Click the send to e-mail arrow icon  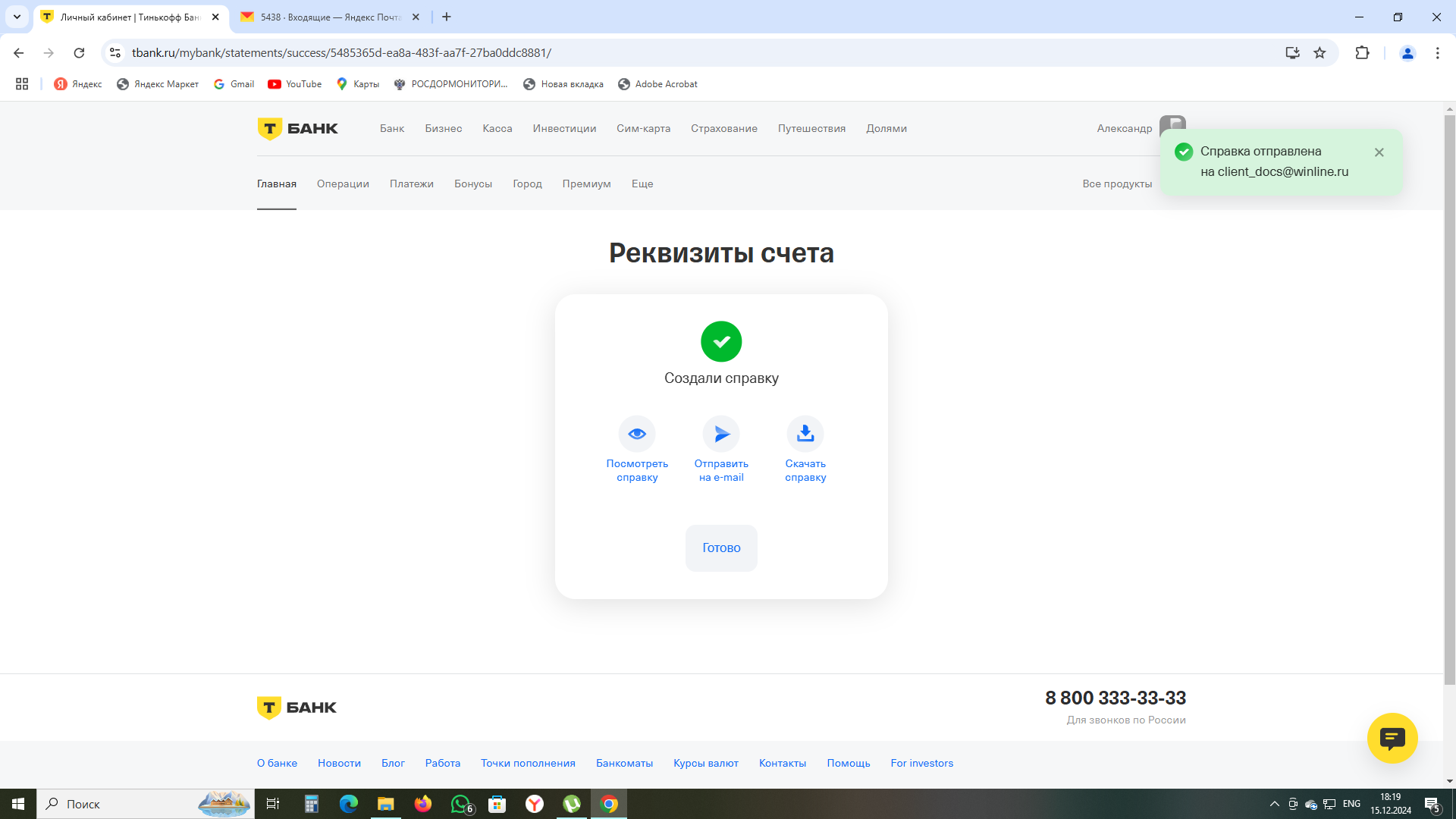(721, 434)
